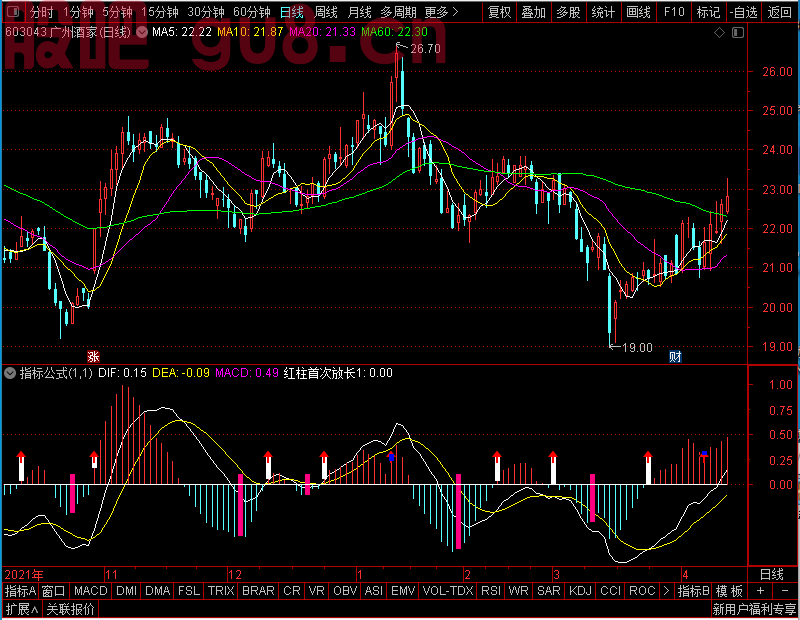The height and width of the screenshot is (620, 800).
Task: Zoom in with the plus button
Action: 760,591
